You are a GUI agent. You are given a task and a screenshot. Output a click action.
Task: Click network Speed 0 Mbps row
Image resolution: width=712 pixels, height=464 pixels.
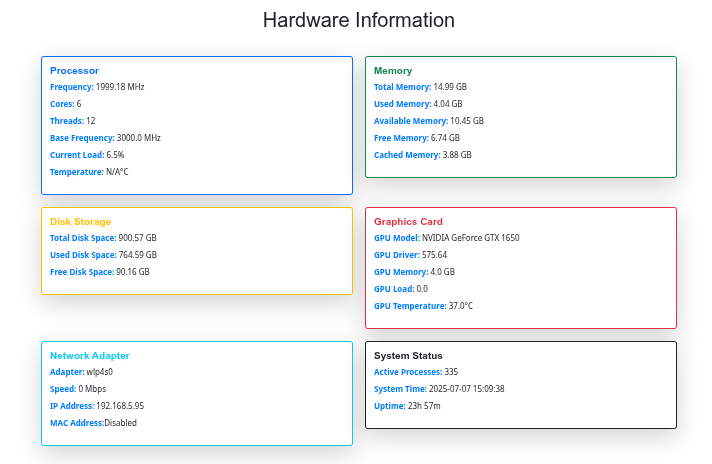click(x=78, y=389)
